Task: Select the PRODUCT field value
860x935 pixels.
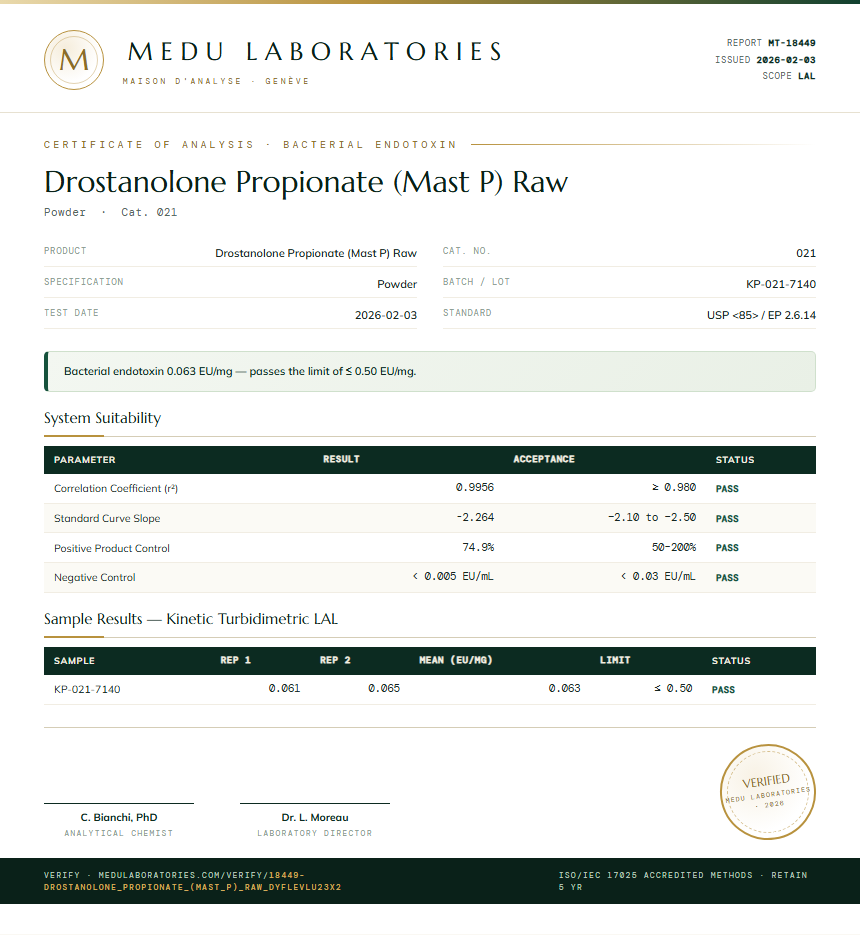Action: click(x=315, y=253)
